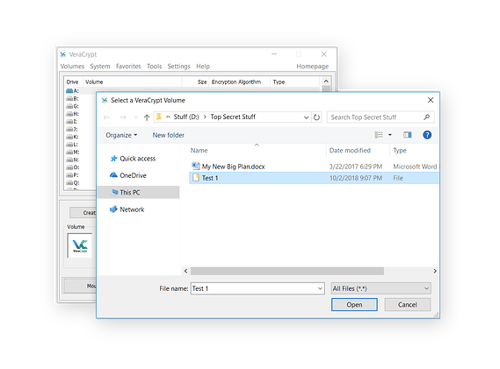The width and height of the screenshot is (500, 369).
Task: Open the Volumes menu in VeraCrypt
Action: (72, 66)
